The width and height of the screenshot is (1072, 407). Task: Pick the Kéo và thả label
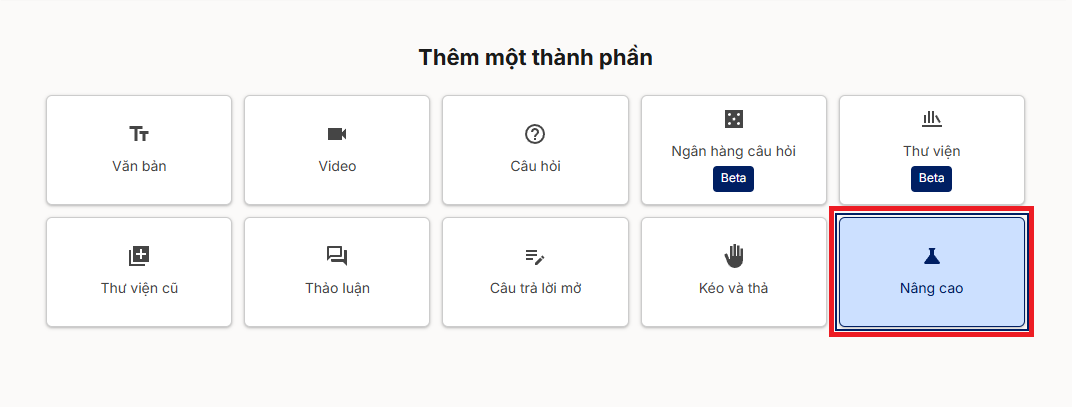(733, 289)
